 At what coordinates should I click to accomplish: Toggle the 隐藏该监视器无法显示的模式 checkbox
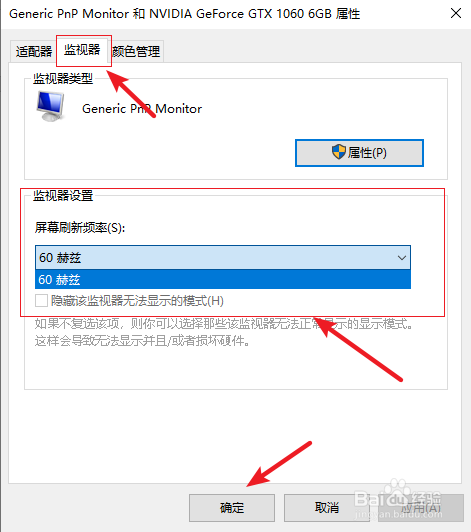[41, 301]
